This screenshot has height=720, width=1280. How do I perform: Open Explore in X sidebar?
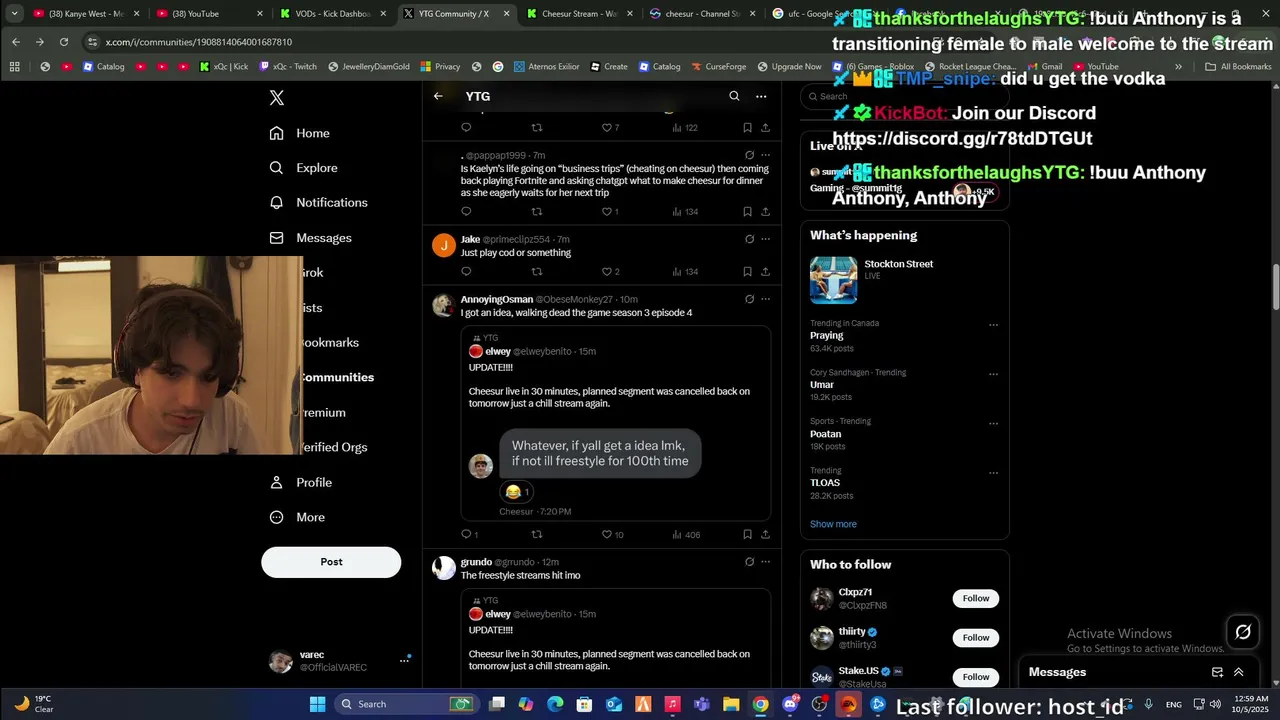[x=304, y=168]
